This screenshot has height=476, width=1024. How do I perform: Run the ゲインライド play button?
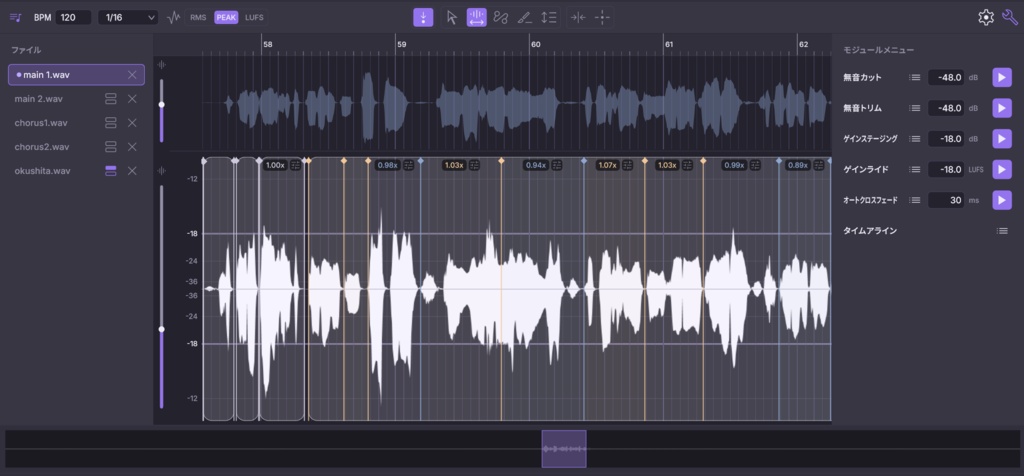point(1002,169)
